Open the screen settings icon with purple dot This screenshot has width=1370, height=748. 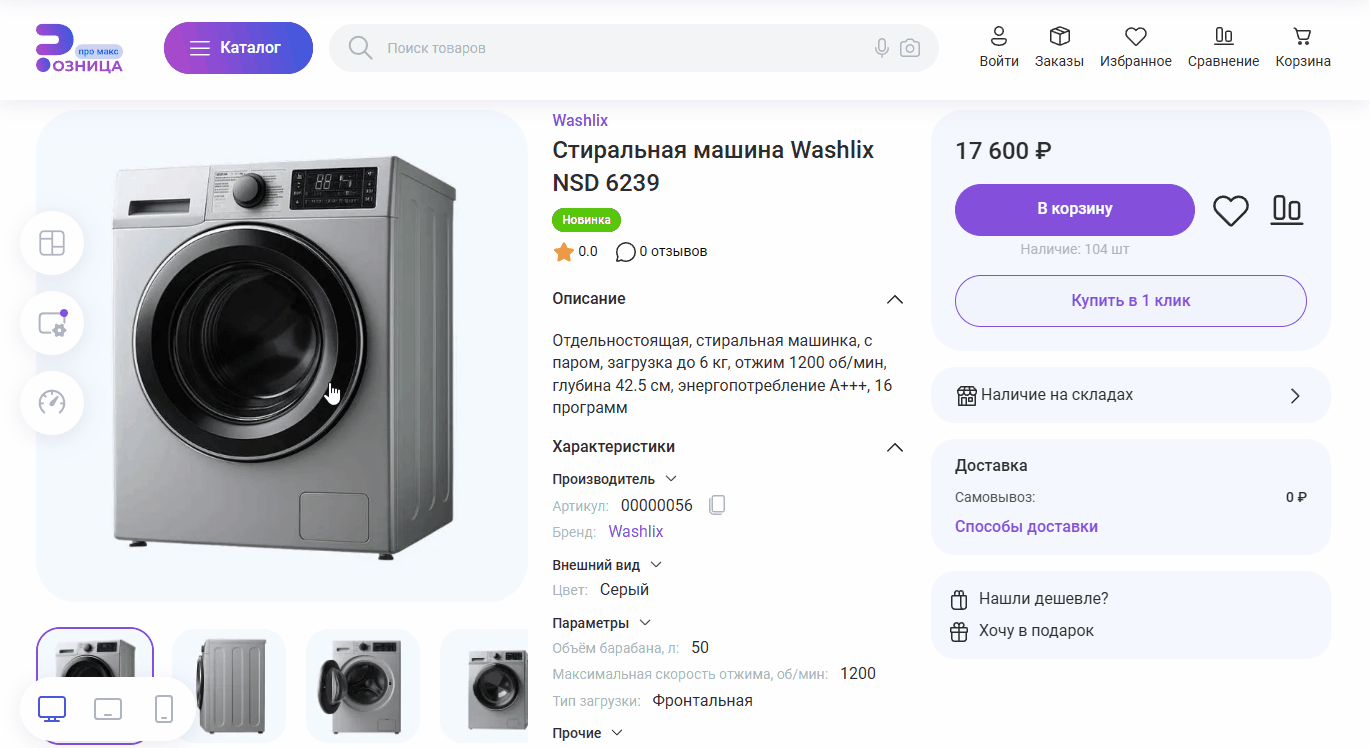tap(52, 322)
